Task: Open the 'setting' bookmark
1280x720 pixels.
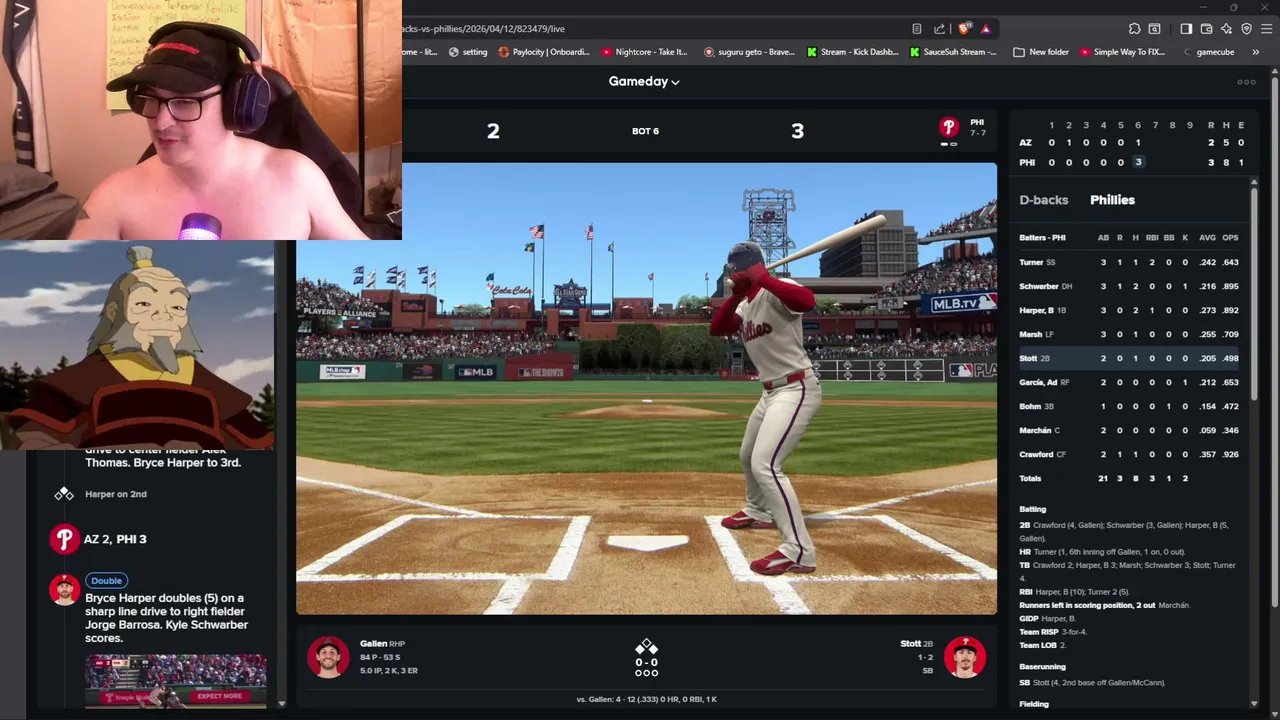Action: tap(468, 52)
